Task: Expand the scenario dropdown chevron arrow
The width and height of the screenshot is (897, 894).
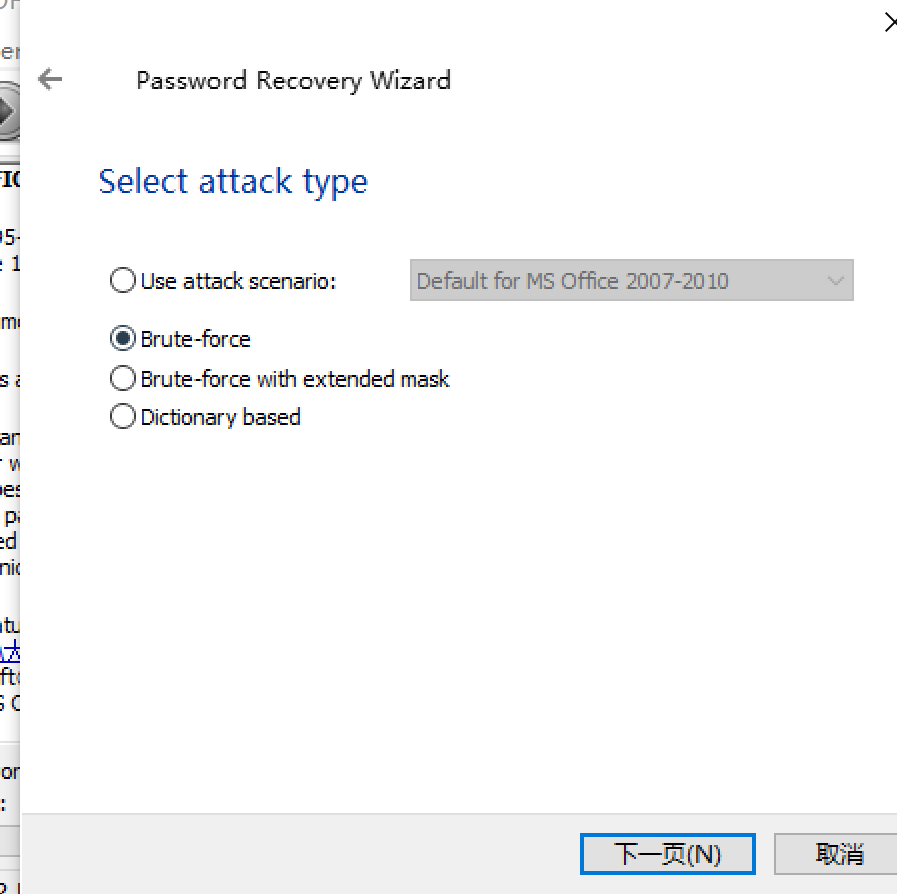Action: (x=836, y=281)
